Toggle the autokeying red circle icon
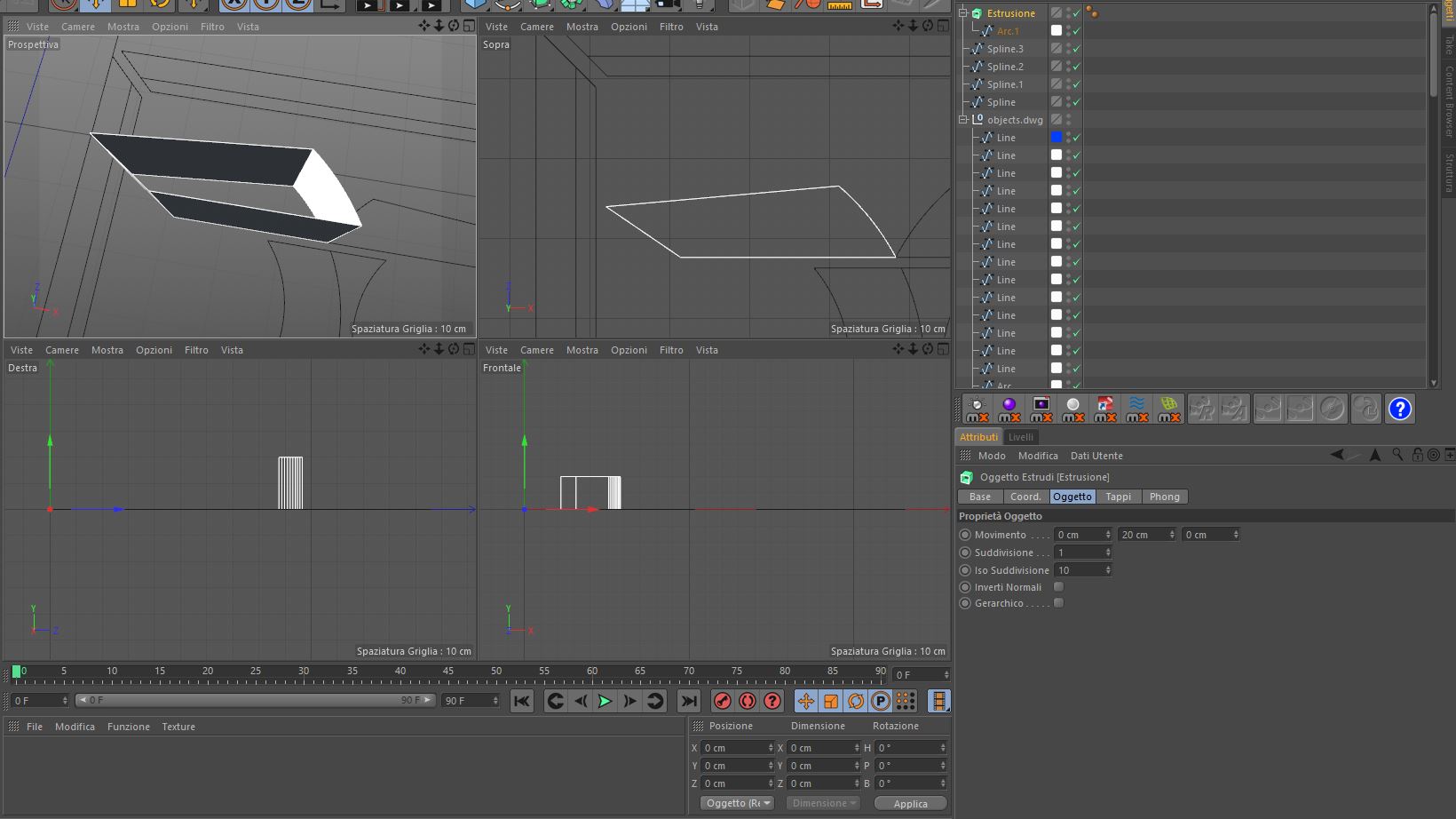This screenshot has width=1456, height=819. click(x=748, y=701)
